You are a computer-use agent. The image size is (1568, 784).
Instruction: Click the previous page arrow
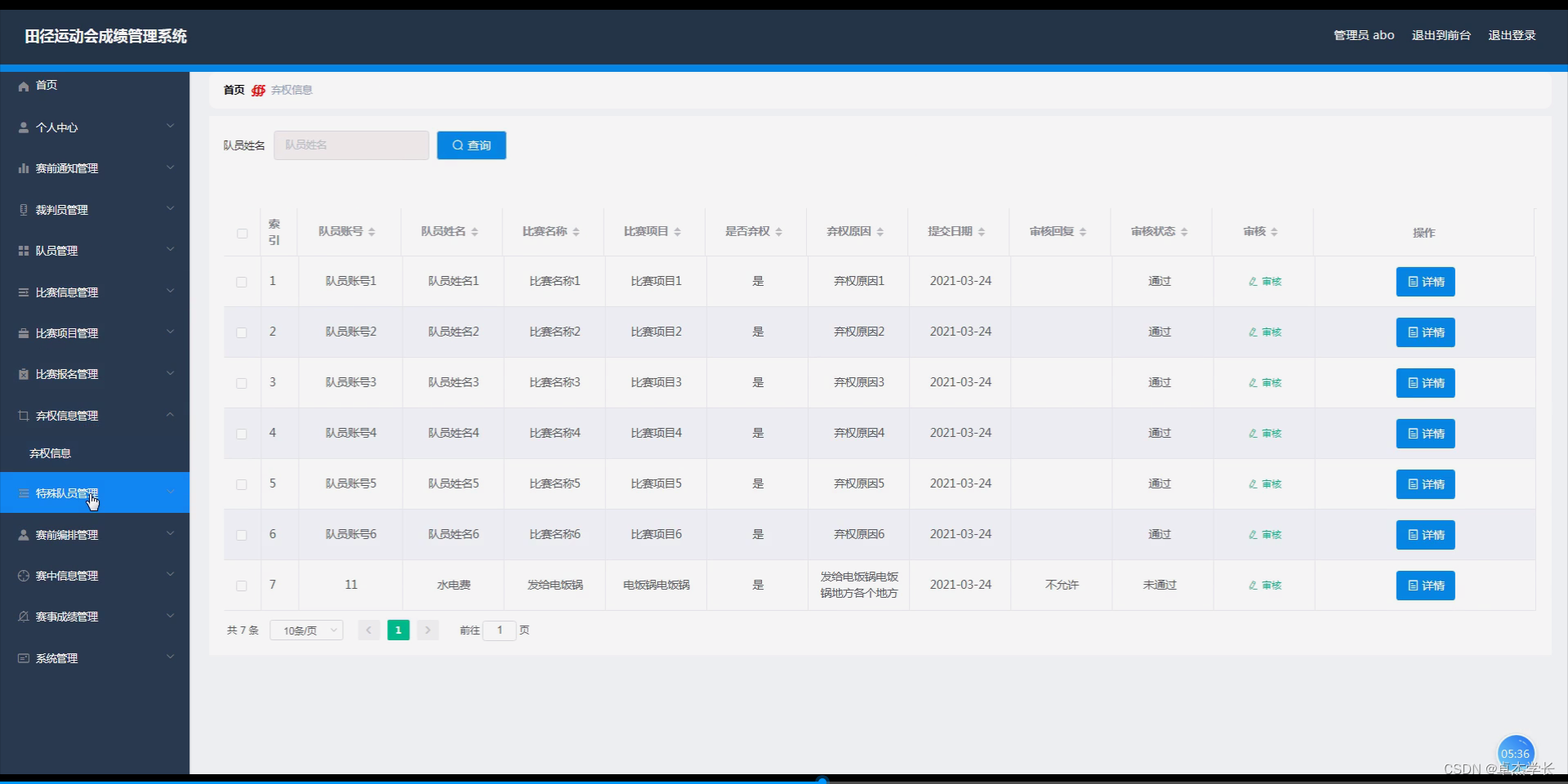[369, 630]
